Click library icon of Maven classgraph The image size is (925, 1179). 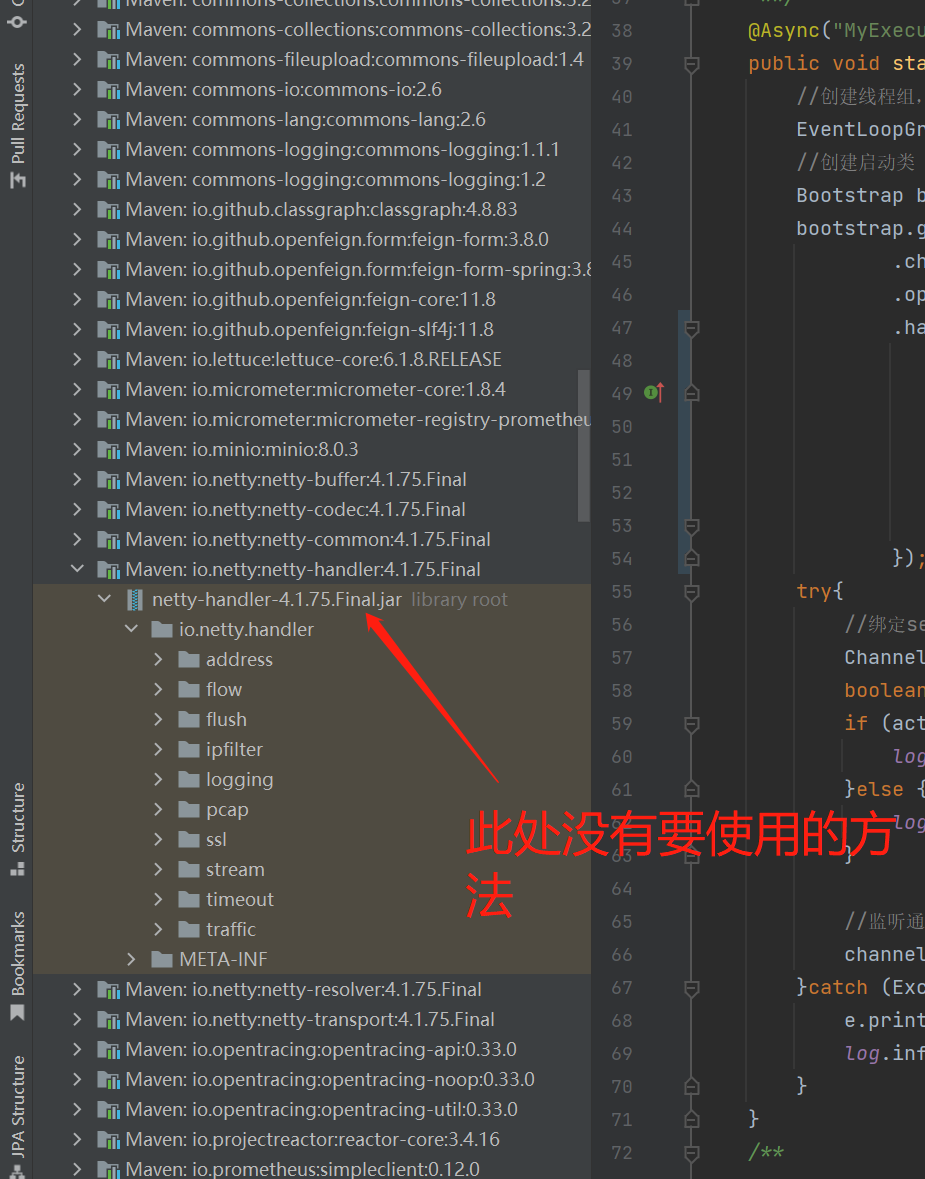tap(109, 210)
